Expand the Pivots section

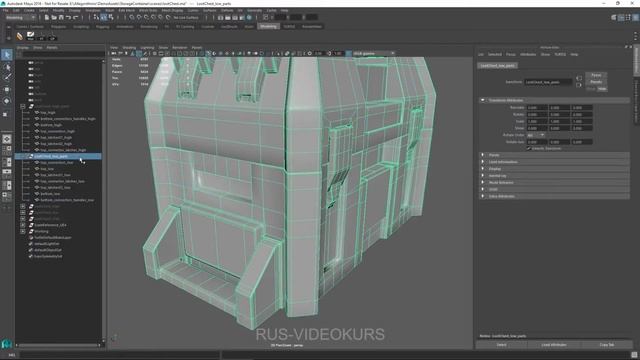pos(483,155)
